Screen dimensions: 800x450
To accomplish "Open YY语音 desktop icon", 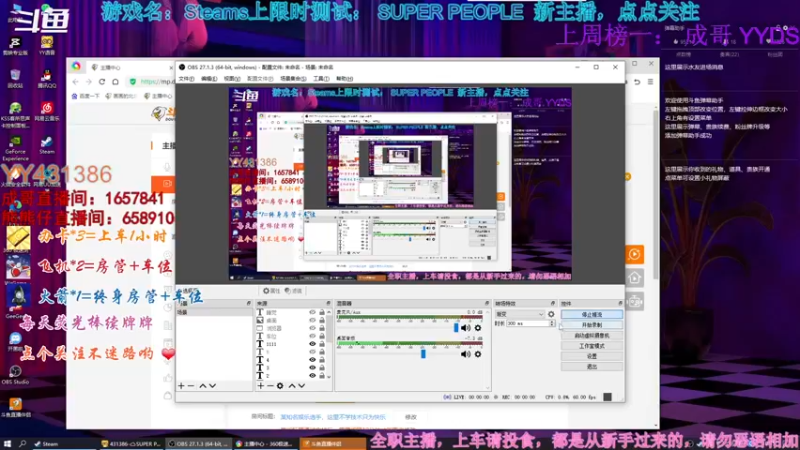I will tap(46, 45).
